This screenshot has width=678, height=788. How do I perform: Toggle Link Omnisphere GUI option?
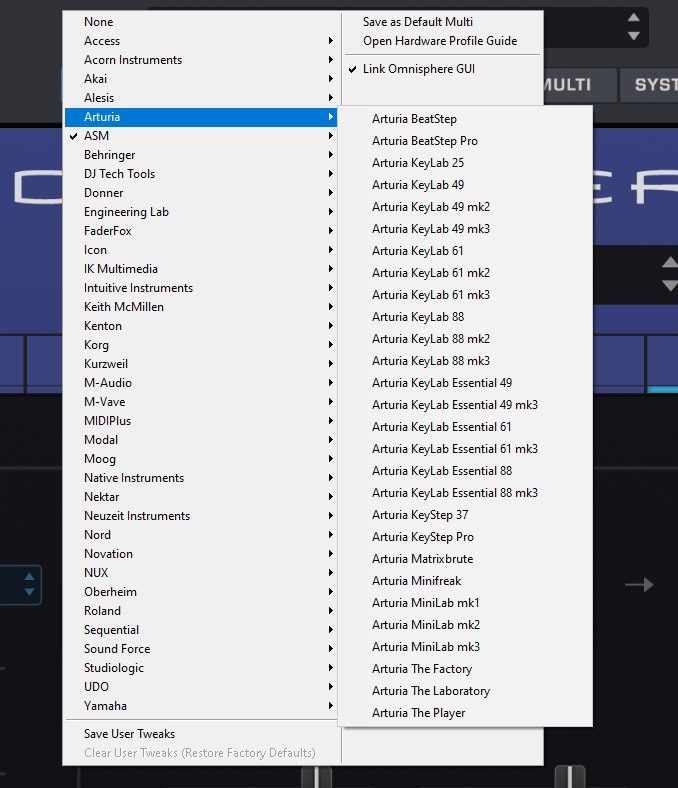click(442, 69)
